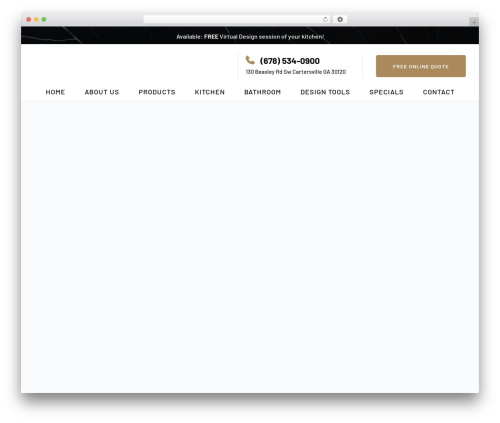500x423 pixels.
Task: Select Bathroom in the navigation bar
Action: (263, 92)
